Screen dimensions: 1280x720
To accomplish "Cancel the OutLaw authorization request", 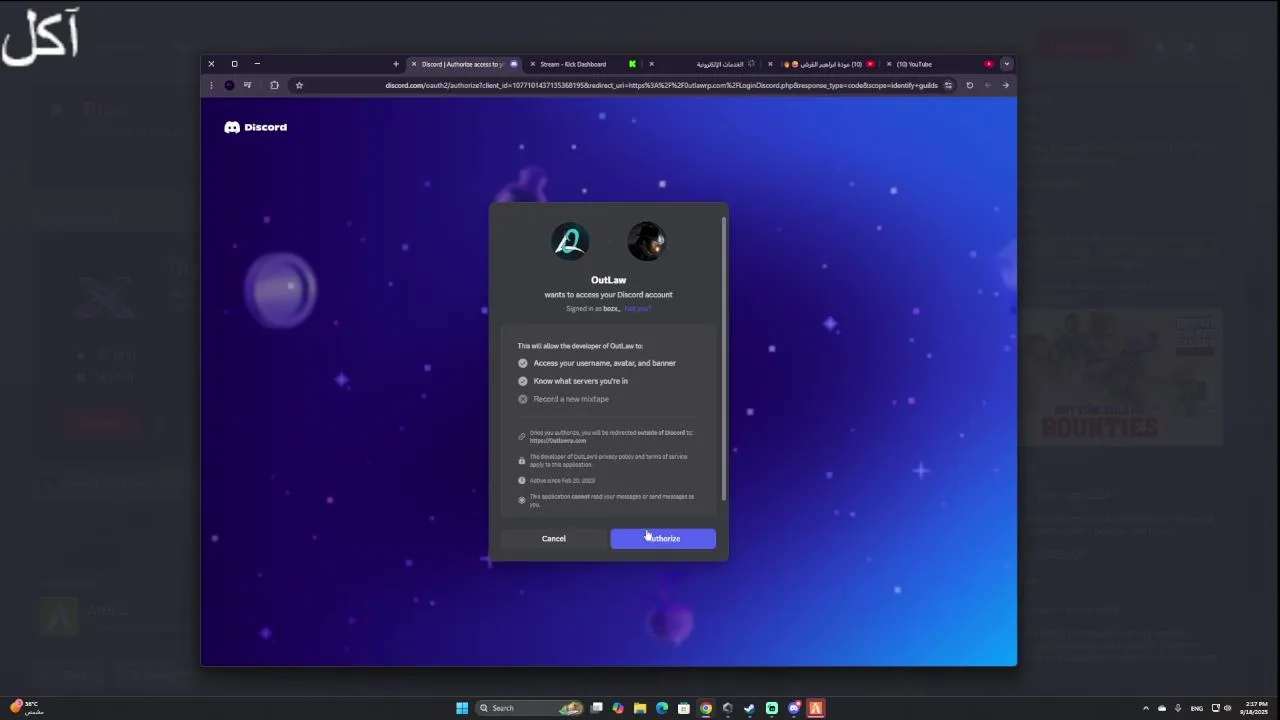I will coord(554,538).
